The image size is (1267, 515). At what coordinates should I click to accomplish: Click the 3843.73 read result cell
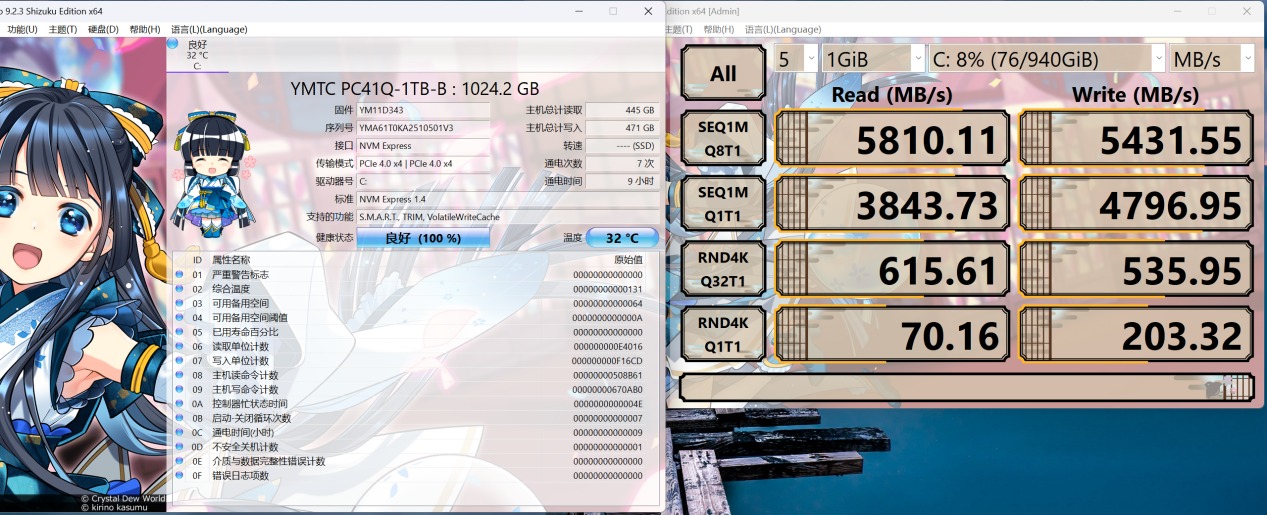coord(892,203)
